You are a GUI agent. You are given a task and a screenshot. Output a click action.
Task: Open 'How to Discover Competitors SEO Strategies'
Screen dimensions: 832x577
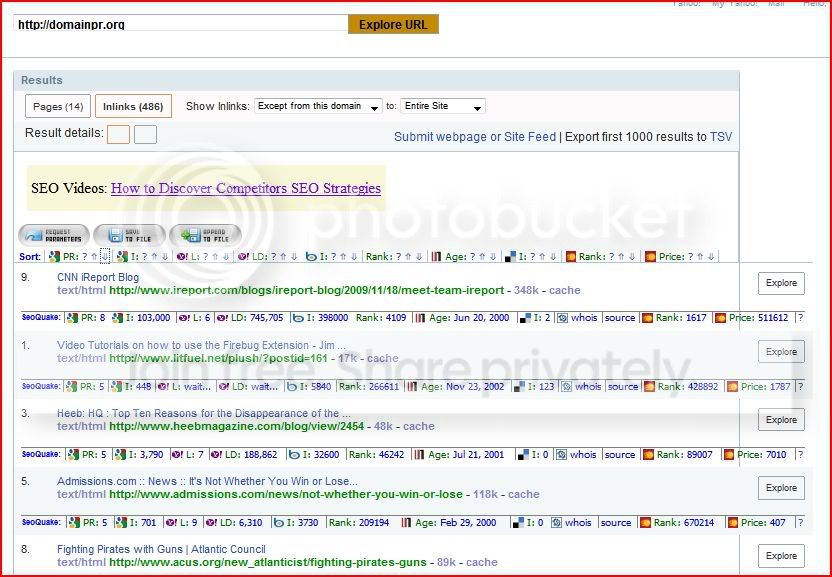246,188
